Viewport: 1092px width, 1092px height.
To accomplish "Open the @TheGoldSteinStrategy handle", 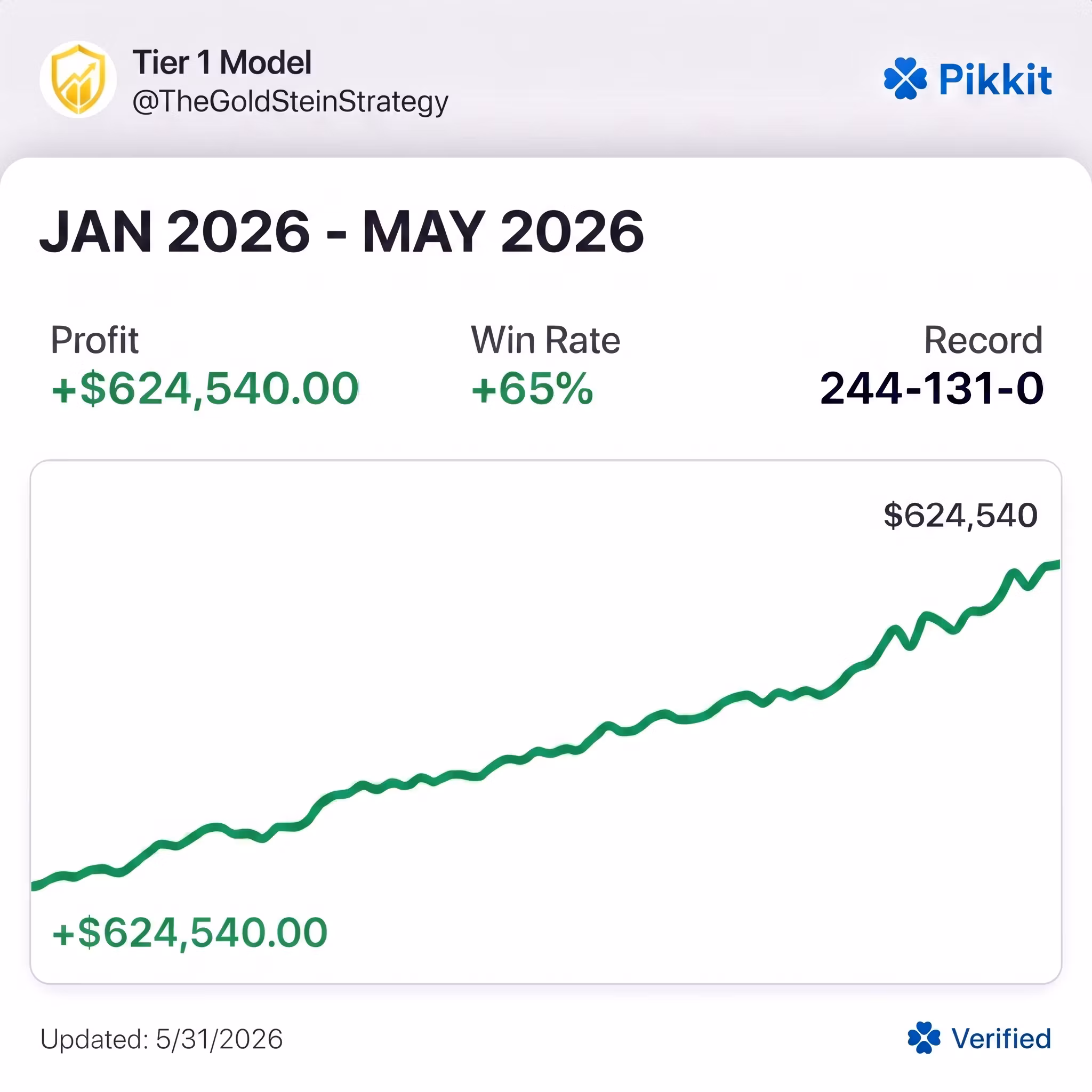I will [x=290, y=102].
